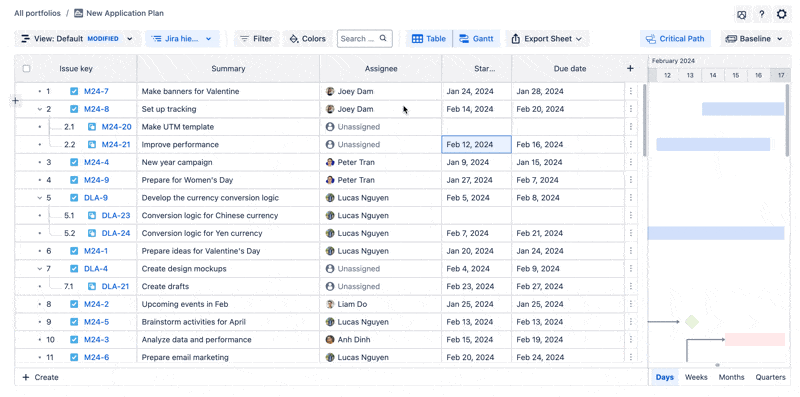Open the settings gear icon
This screenshot has height=397, width=800.
(x=781, y=14)
